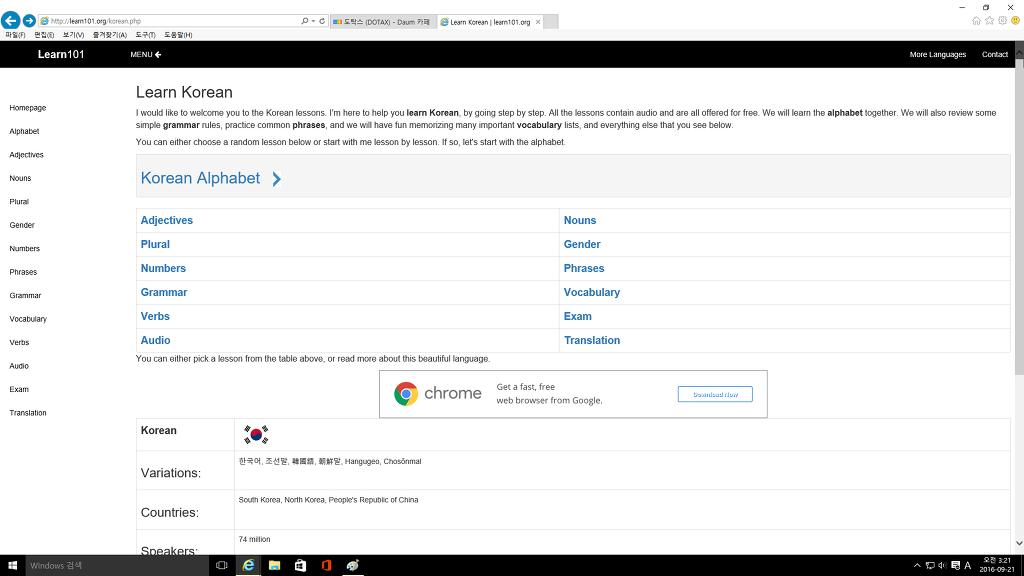Open a new blank tab
The height and width of the screenshot is (576, 1024).
[551, 22]
